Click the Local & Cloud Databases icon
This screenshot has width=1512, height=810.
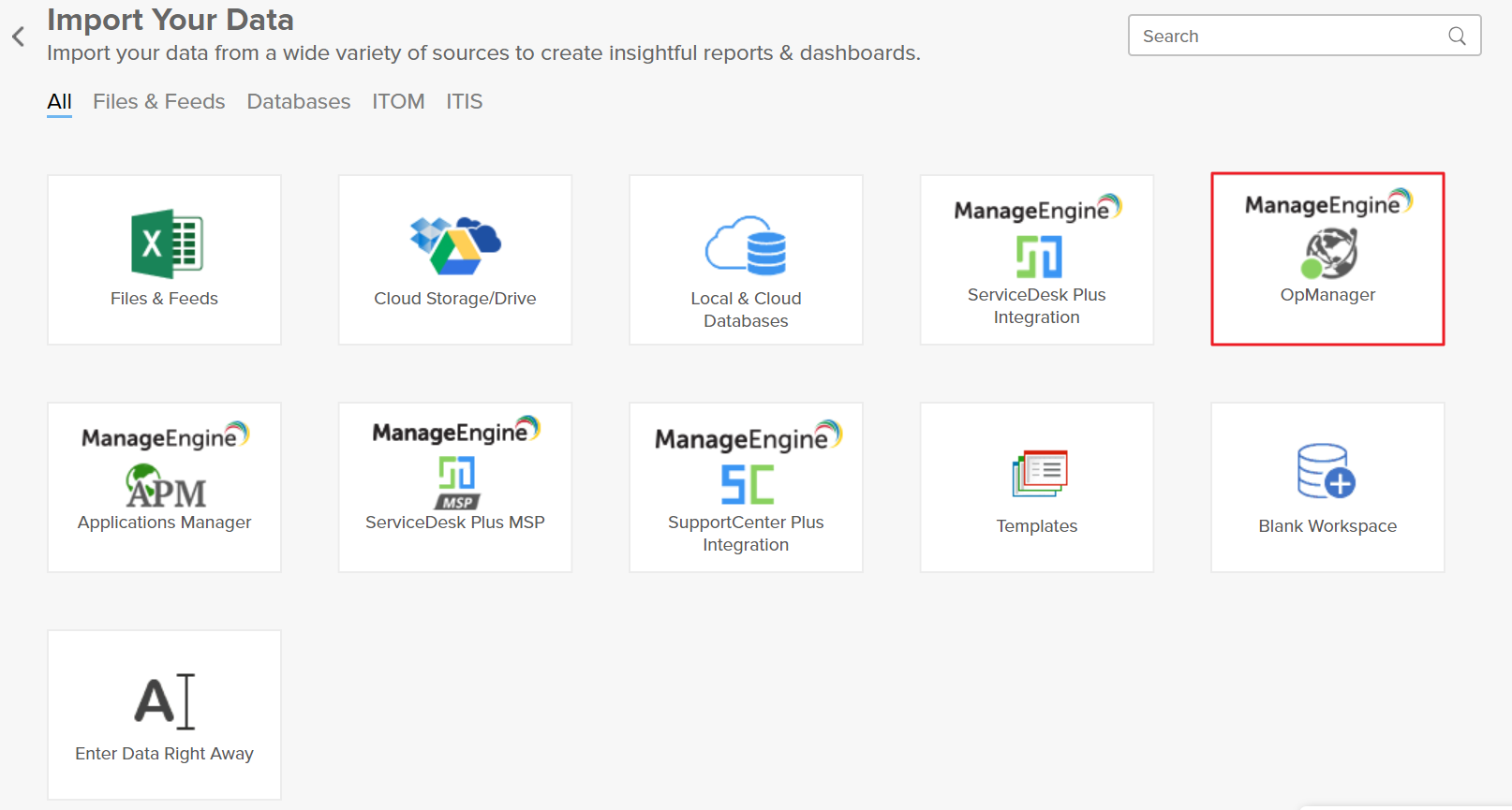pos(746,245)
